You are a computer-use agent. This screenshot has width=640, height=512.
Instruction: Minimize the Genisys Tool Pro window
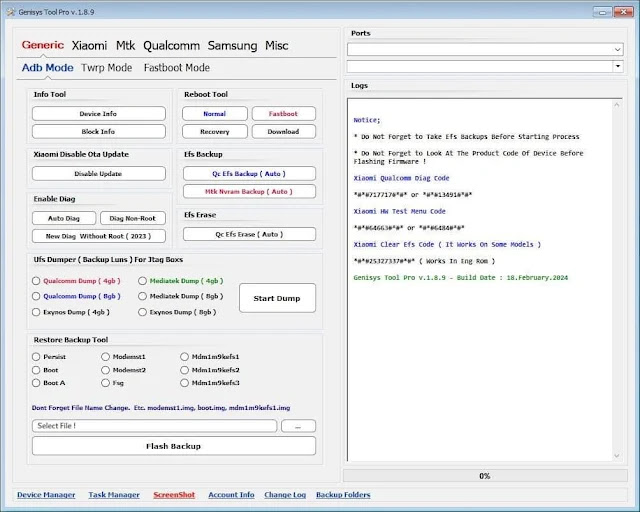[x=602, y=12]
